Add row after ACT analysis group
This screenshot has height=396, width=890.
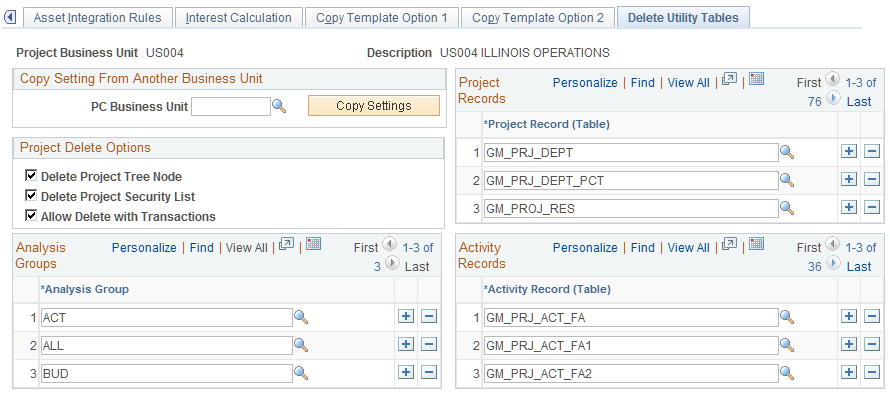click(x=406, y=317)
